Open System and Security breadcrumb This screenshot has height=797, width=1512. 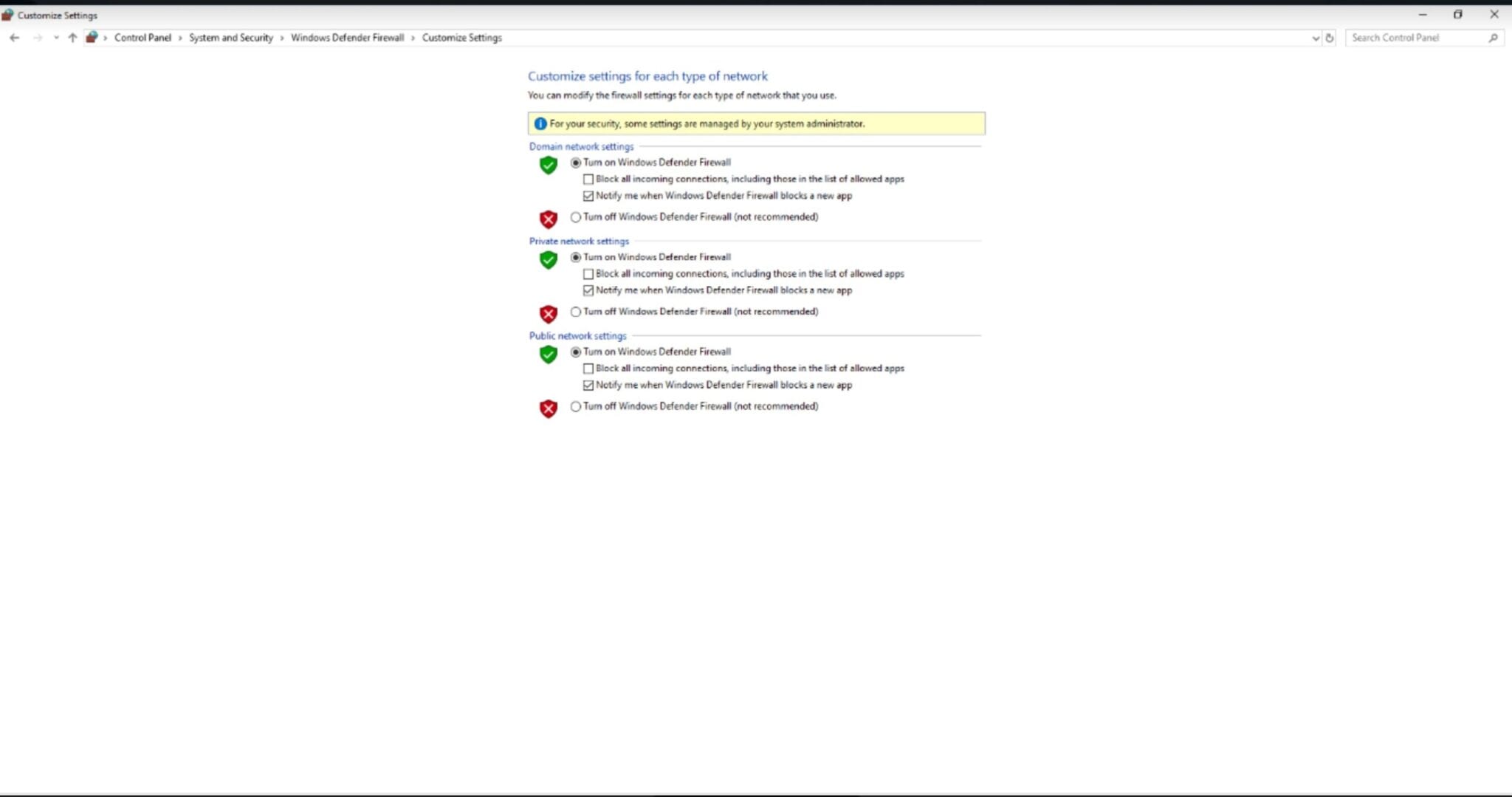click(x=230, y=38)
